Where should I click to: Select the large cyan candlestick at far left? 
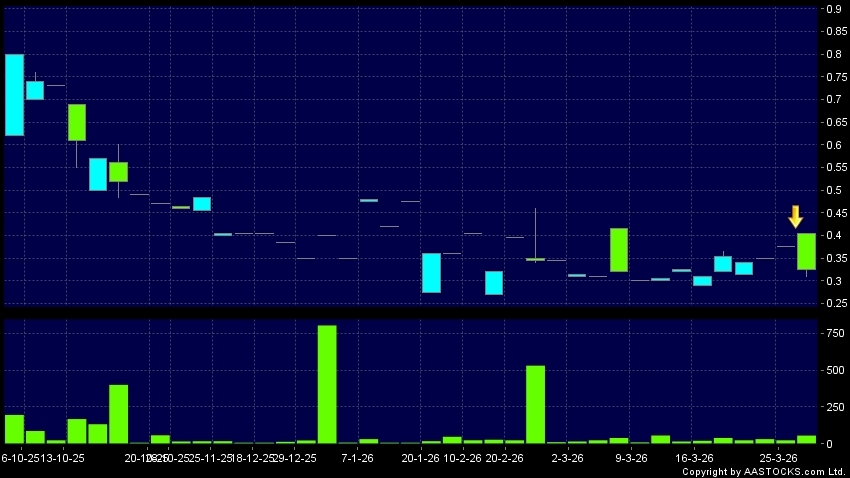point(14,95)
